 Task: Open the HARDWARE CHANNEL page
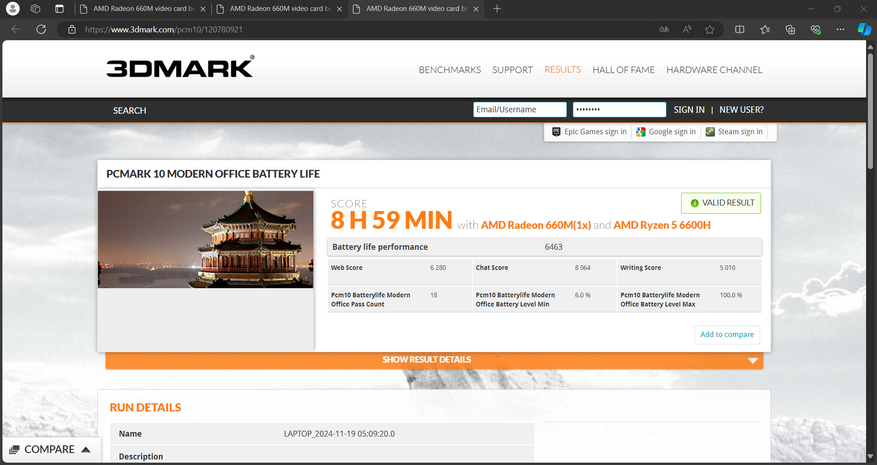[x=714, y=70]
